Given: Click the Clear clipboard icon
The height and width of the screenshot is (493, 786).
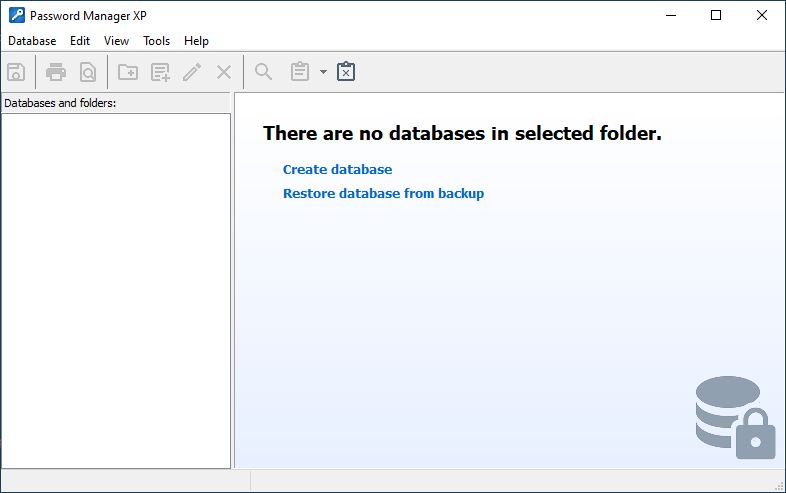Looking at the screenshot, I should pos(346,71).
